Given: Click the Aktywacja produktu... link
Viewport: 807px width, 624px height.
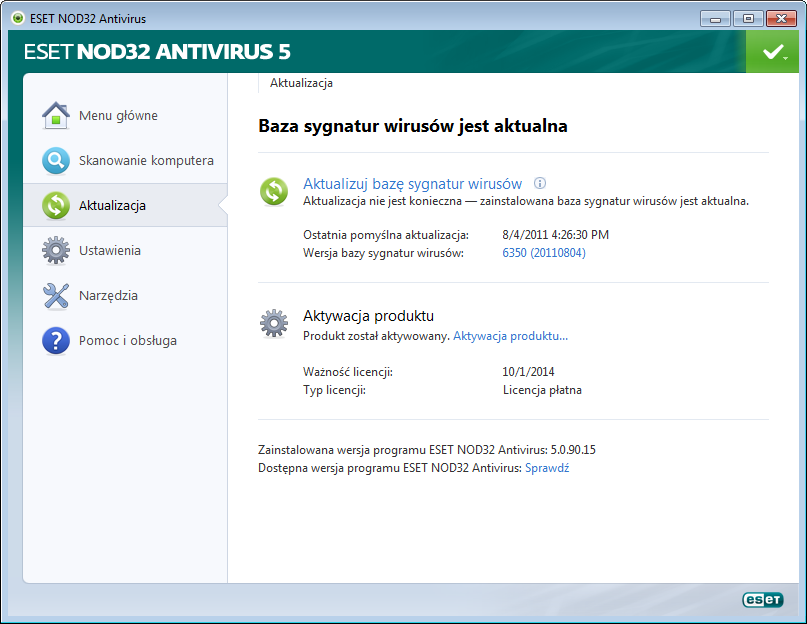Looking at the screenshot, I should 511,336.
